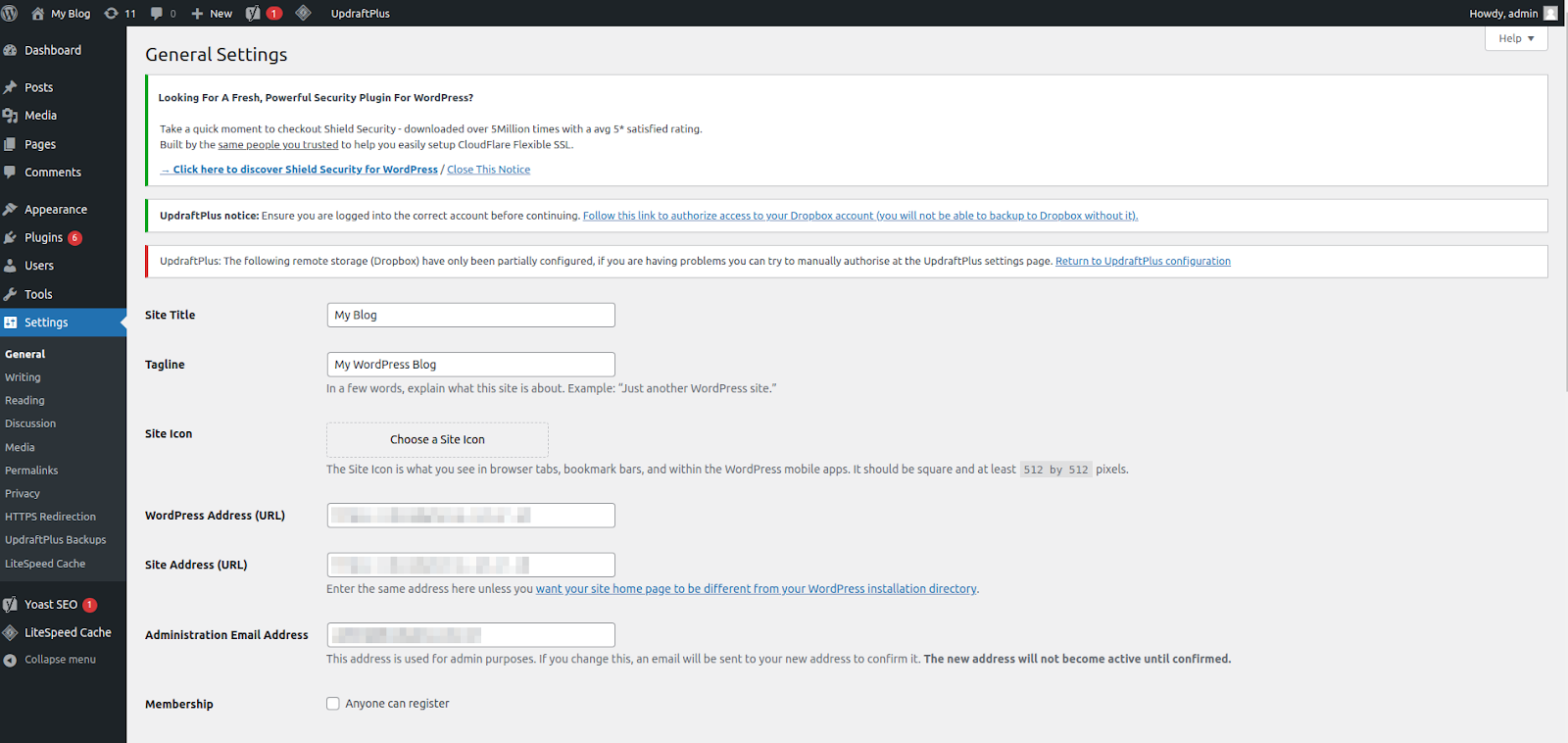Screen dimensions: 1568x743
Task: Click the Posts pushpin icon
Action: (x=10, y=87)
